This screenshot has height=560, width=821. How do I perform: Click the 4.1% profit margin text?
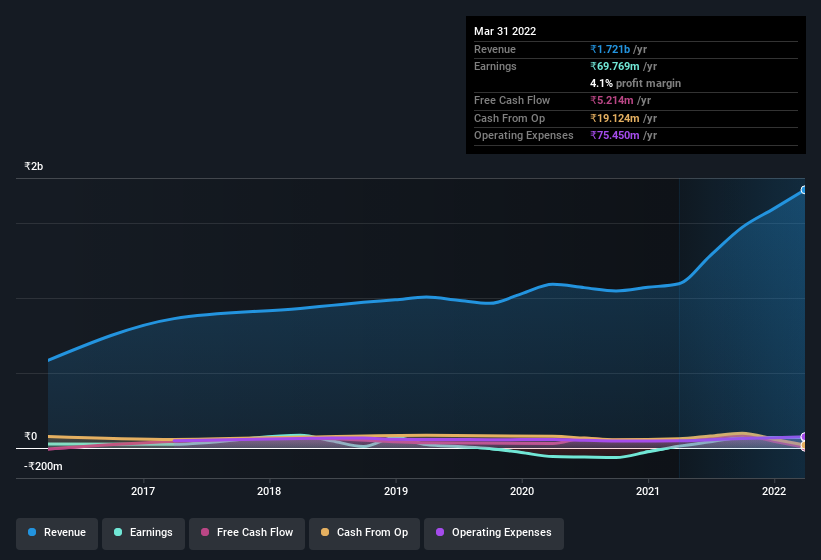636,83
